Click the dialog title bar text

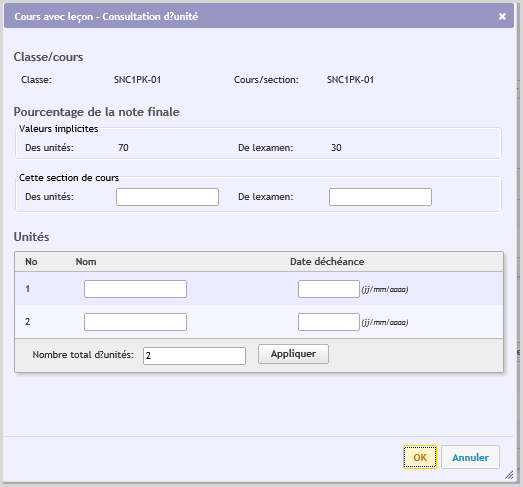[x=106, y=16]
